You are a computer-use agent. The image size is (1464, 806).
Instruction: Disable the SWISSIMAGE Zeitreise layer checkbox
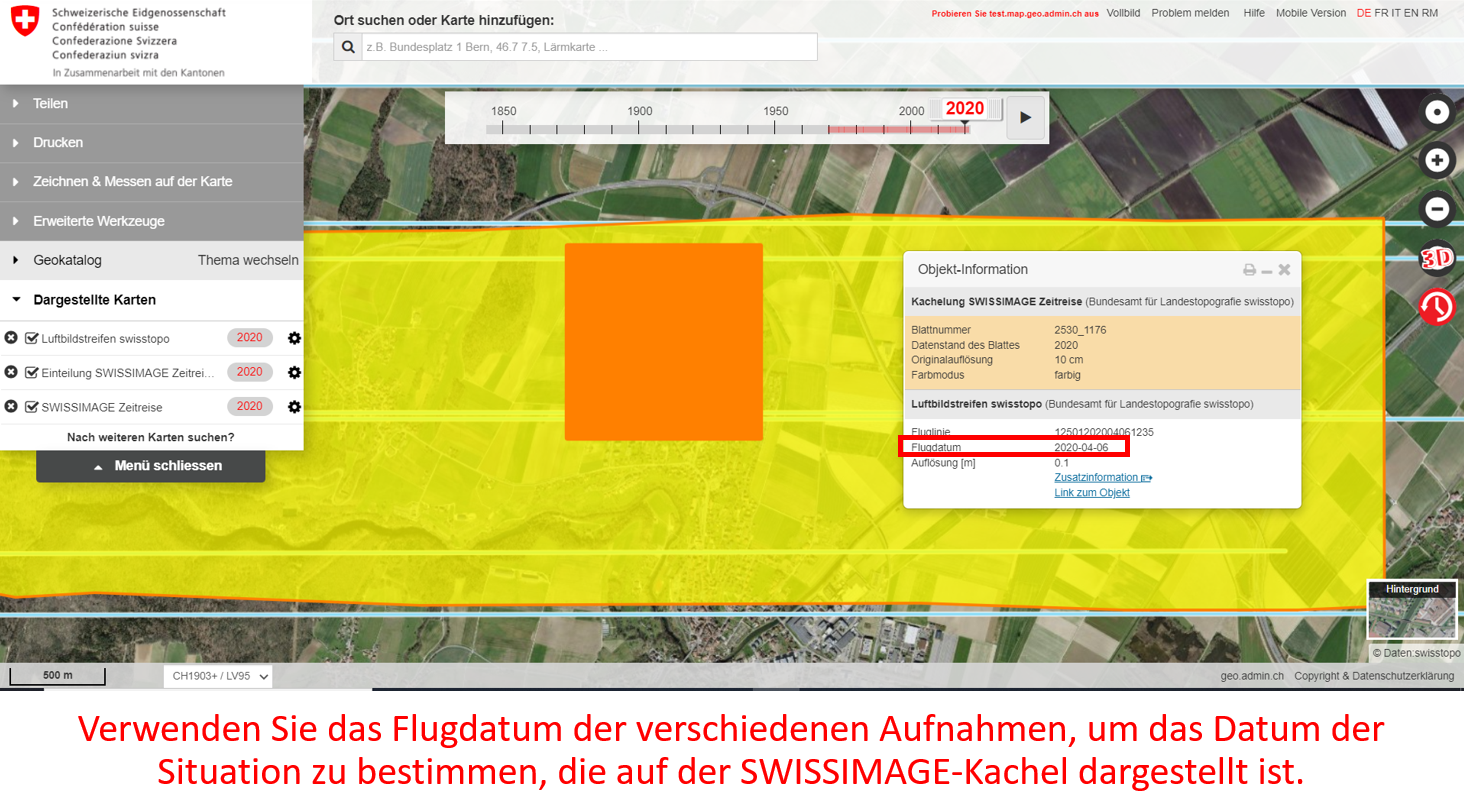point(31,407)
